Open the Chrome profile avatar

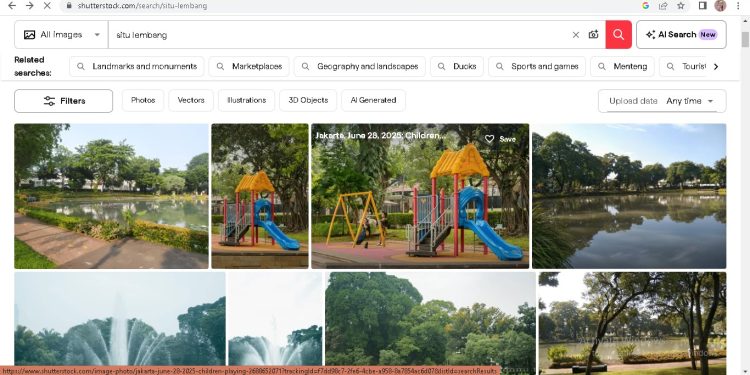[720, 6]
